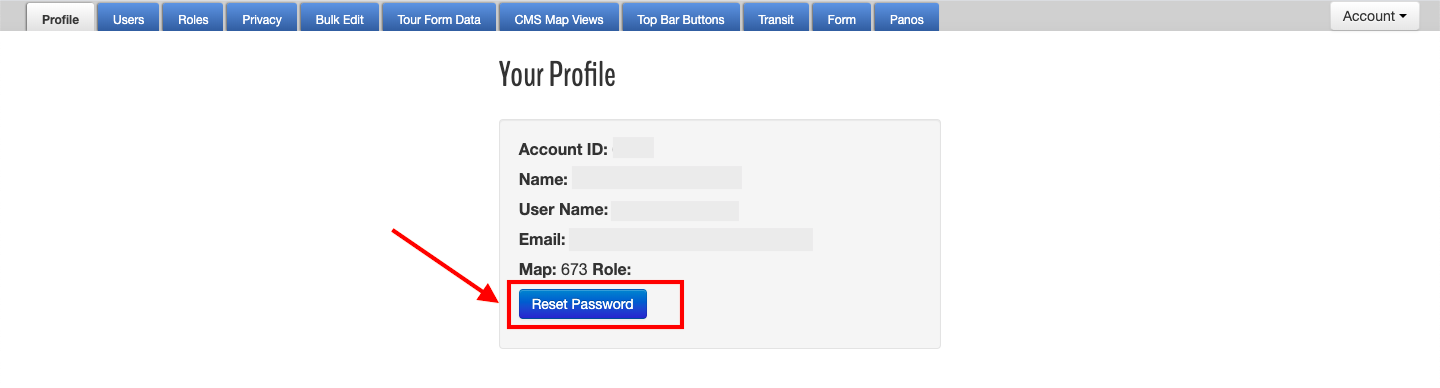Expand the Account dropdown menu
This screenshot has height=388, width=1440.
pos(1374,16)
